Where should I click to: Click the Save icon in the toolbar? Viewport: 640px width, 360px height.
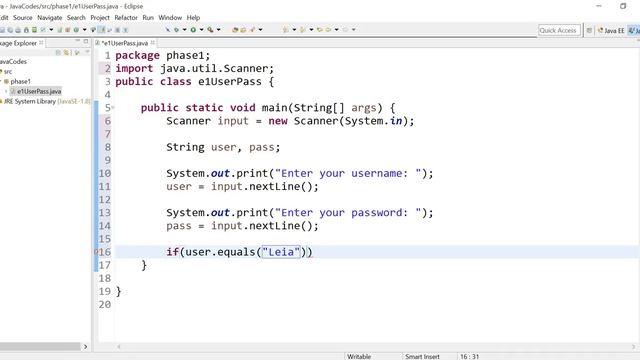click(x=2, y=30)
